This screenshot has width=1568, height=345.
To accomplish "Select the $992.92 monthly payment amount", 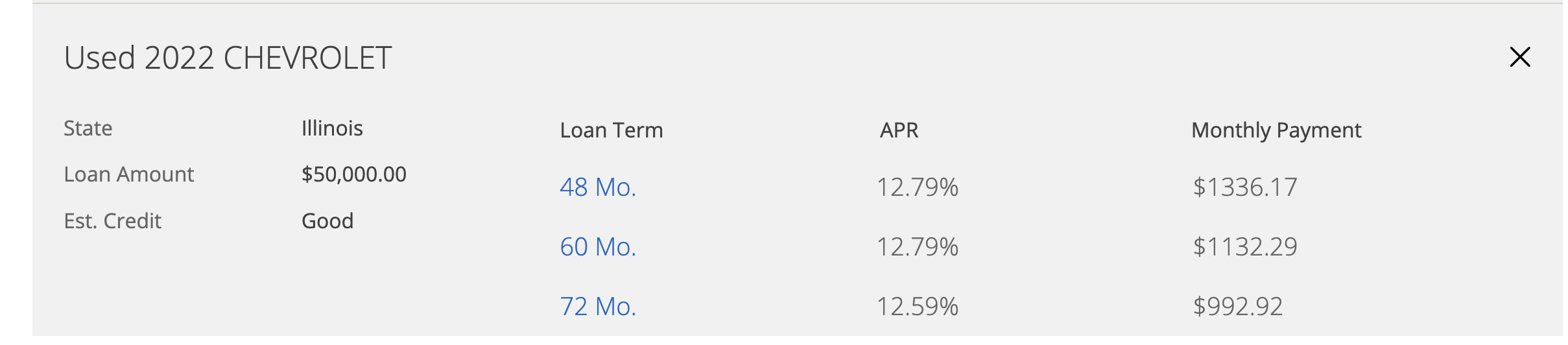I will (1238, 307).
